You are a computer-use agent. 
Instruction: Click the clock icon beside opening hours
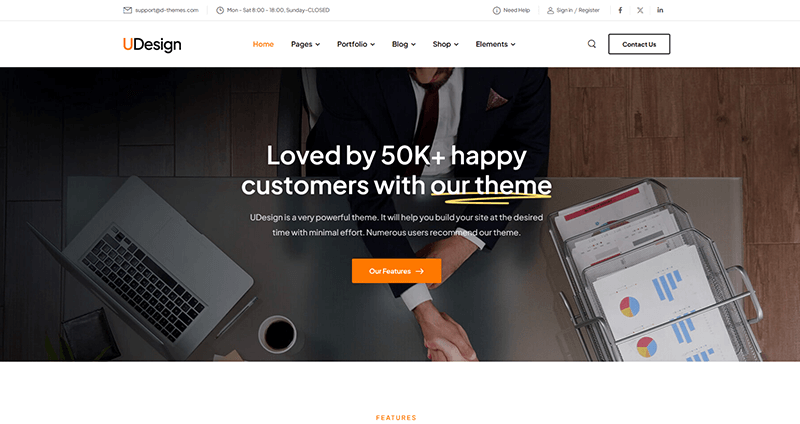220,10
